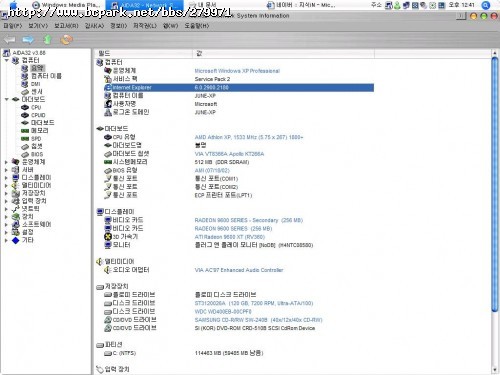Click the SPD memory icon in tree
Viewport: 500px width, 375px height.
click(25, 139)
